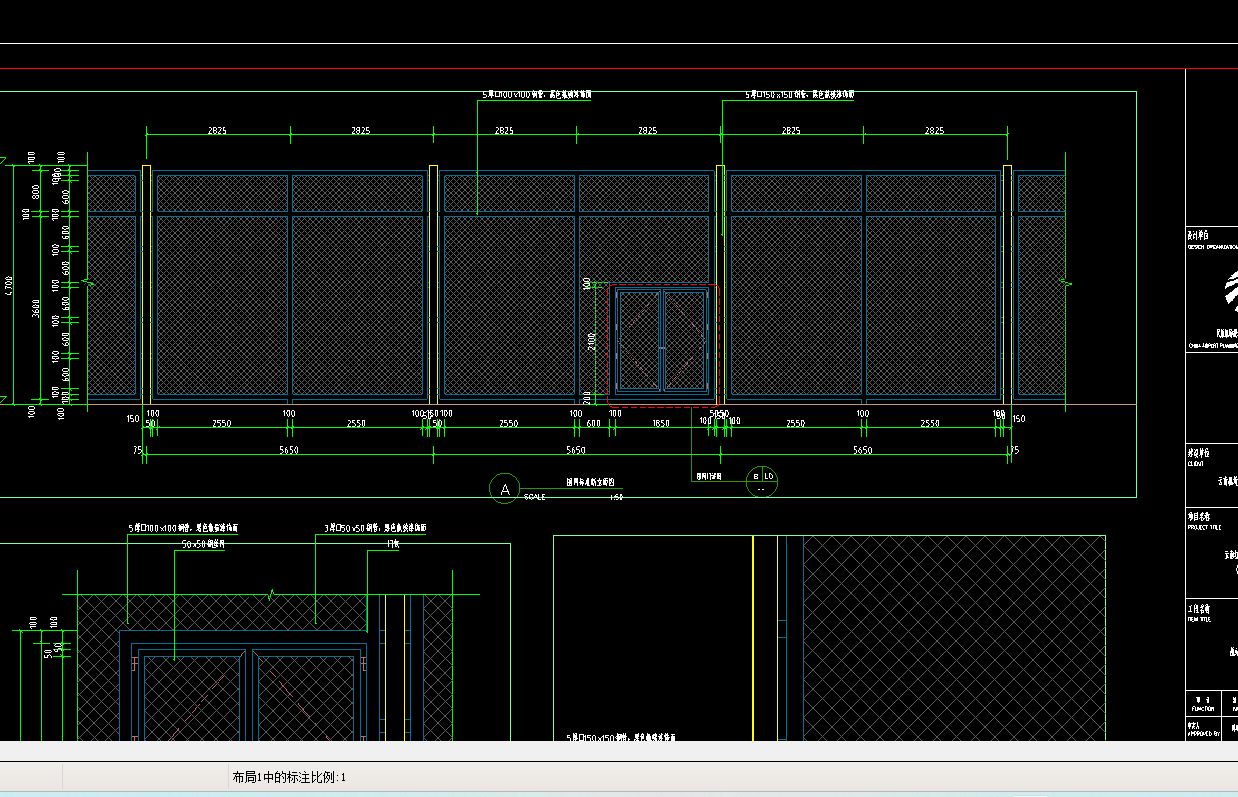Click the CLIENT label in title block
Screen dimensions: 1238x797
[x=1195, y=463]
